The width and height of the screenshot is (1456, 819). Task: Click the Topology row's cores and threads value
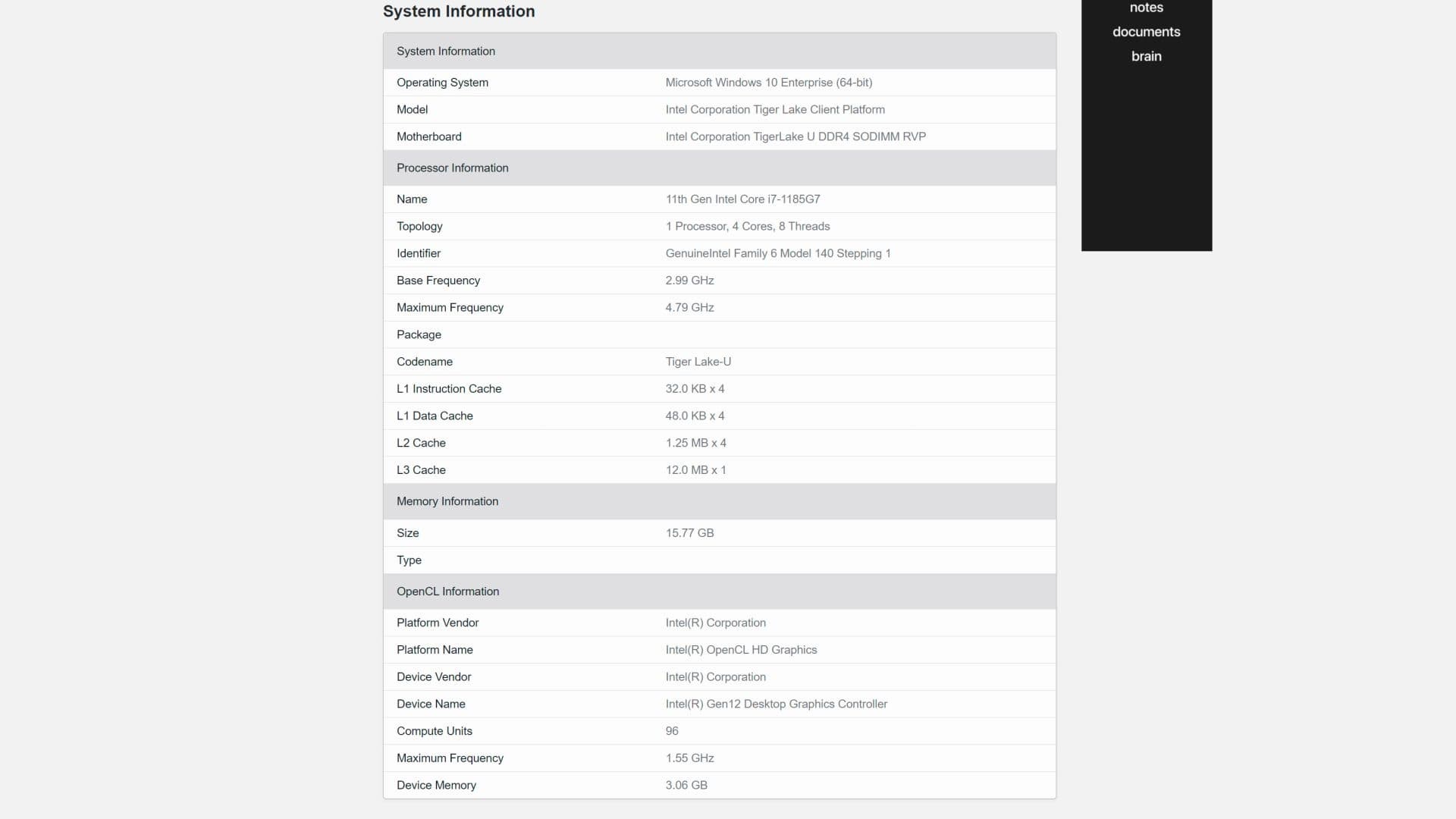[x=747, y=227]
